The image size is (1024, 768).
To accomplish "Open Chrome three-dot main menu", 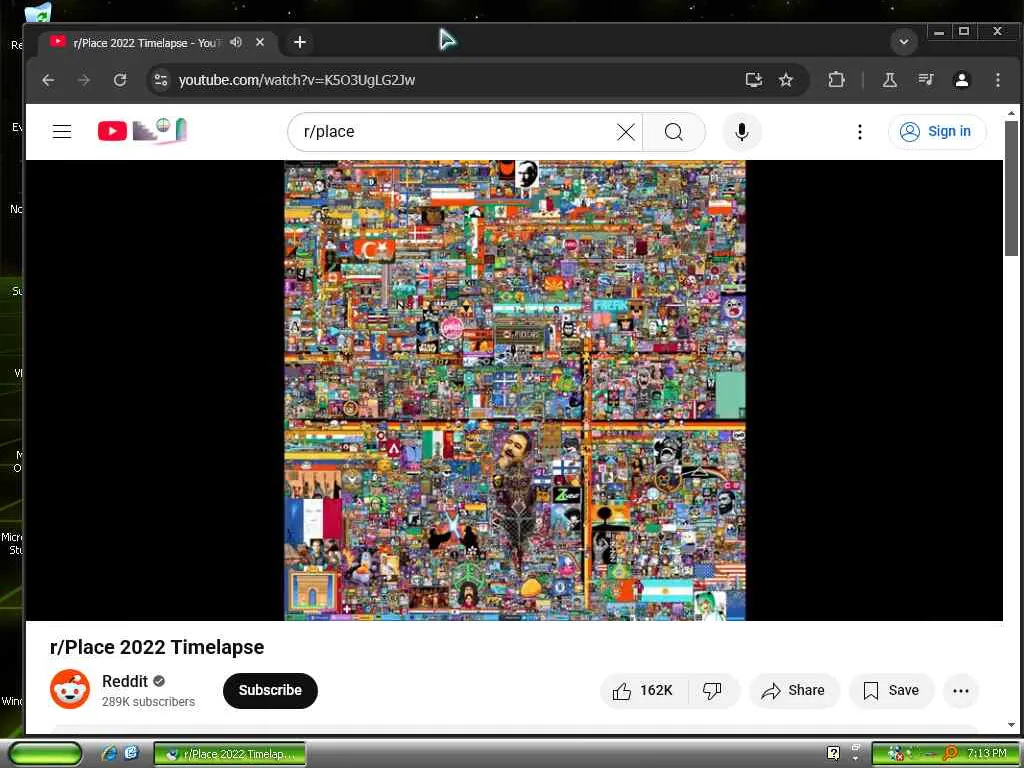I will [997, 80].
